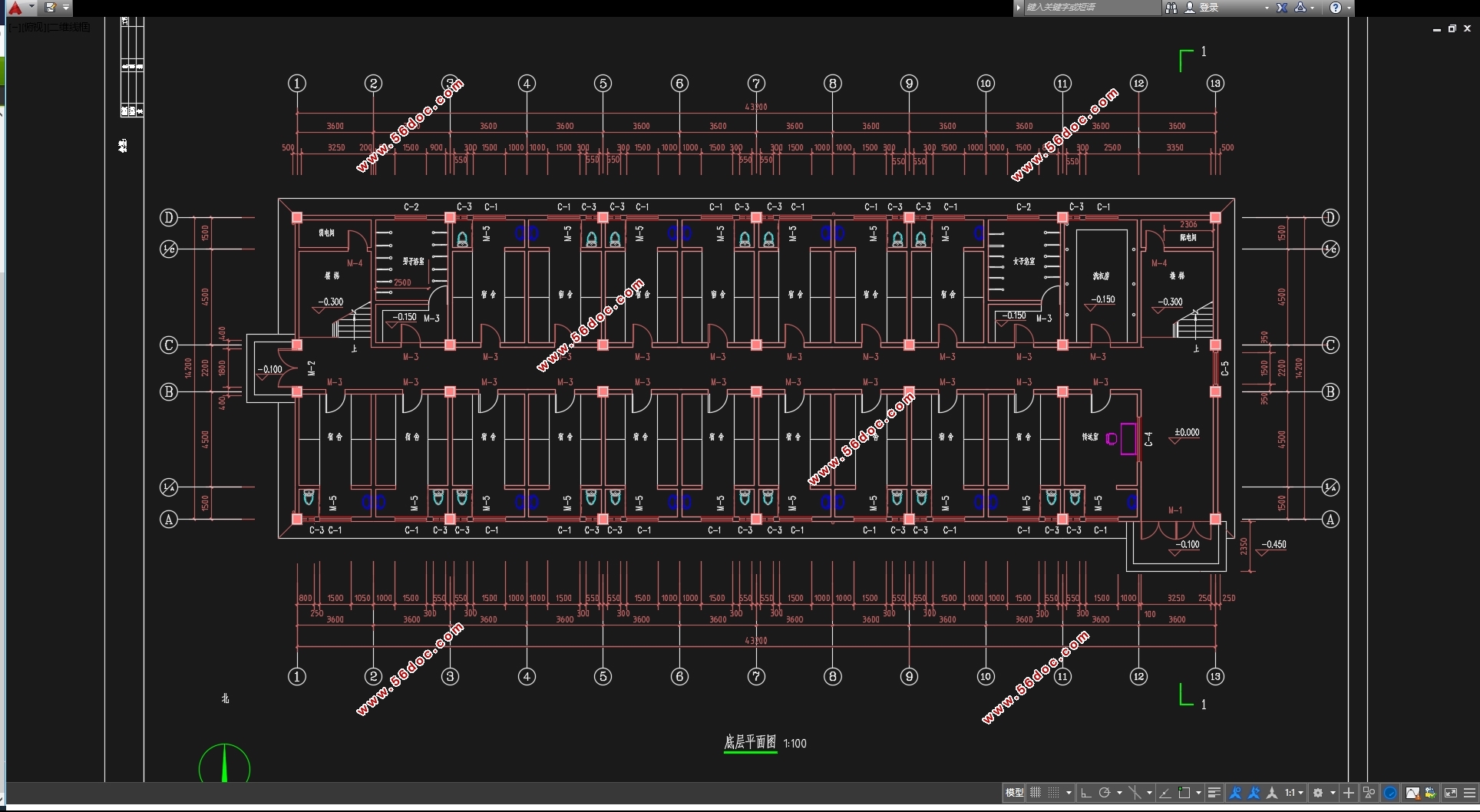Click the graphics performance warning icon

1412,793
